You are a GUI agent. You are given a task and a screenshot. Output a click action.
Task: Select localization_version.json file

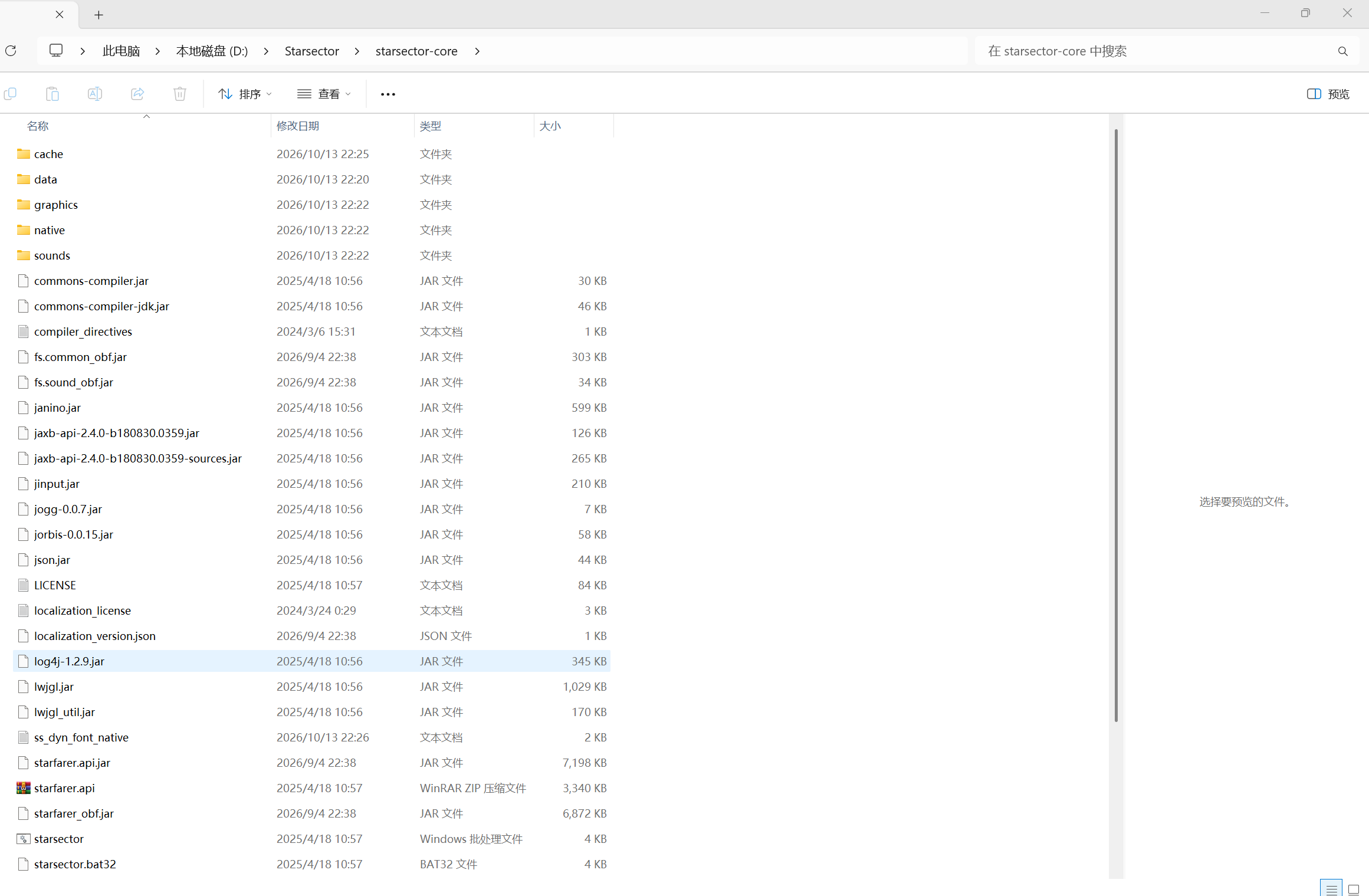click(311, 636)
